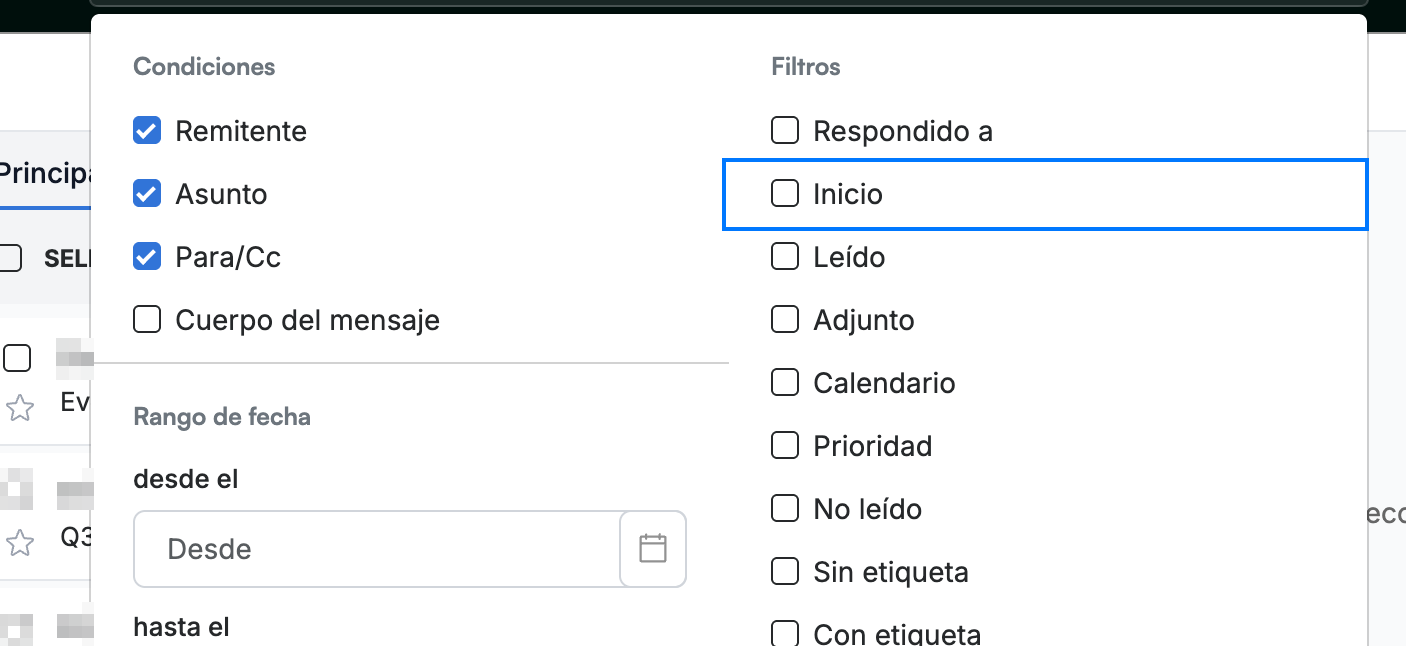1406x646 pixels.
Task: Tick the Inicio filter checkbox
Action: coord(785,194)
